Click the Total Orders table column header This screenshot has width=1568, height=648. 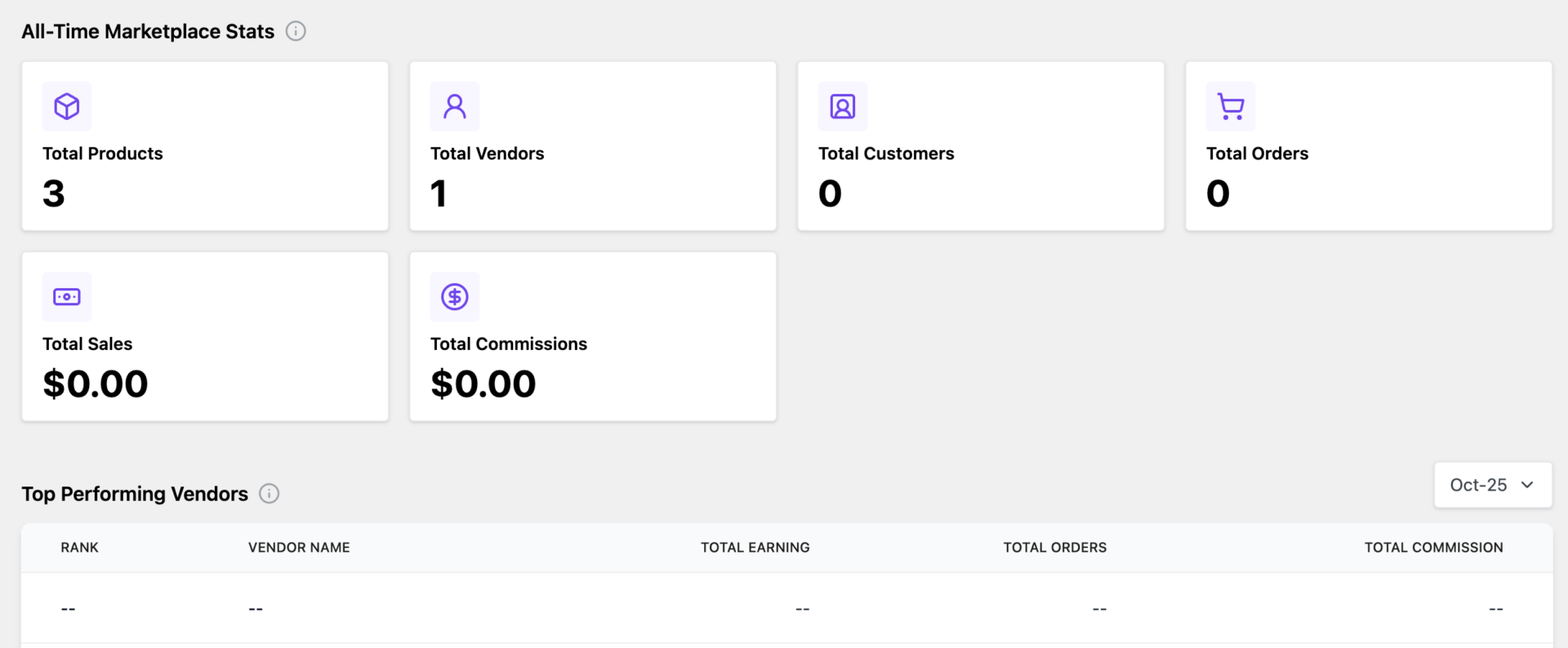[x=1054, y=548]
